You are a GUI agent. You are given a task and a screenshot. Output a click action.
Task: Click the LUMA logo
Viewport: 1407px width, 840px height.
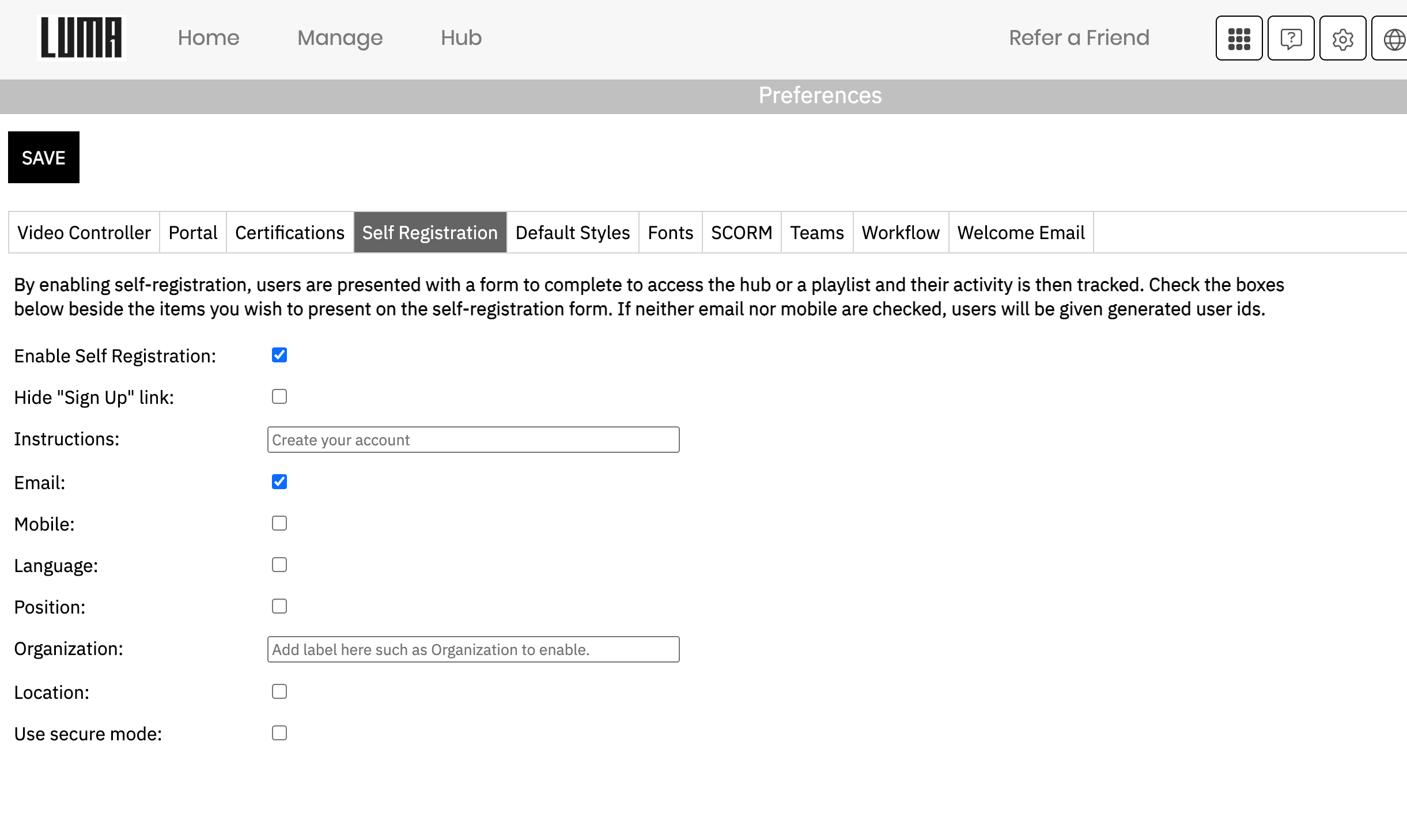pyautogui.click(x=81, y=38)
